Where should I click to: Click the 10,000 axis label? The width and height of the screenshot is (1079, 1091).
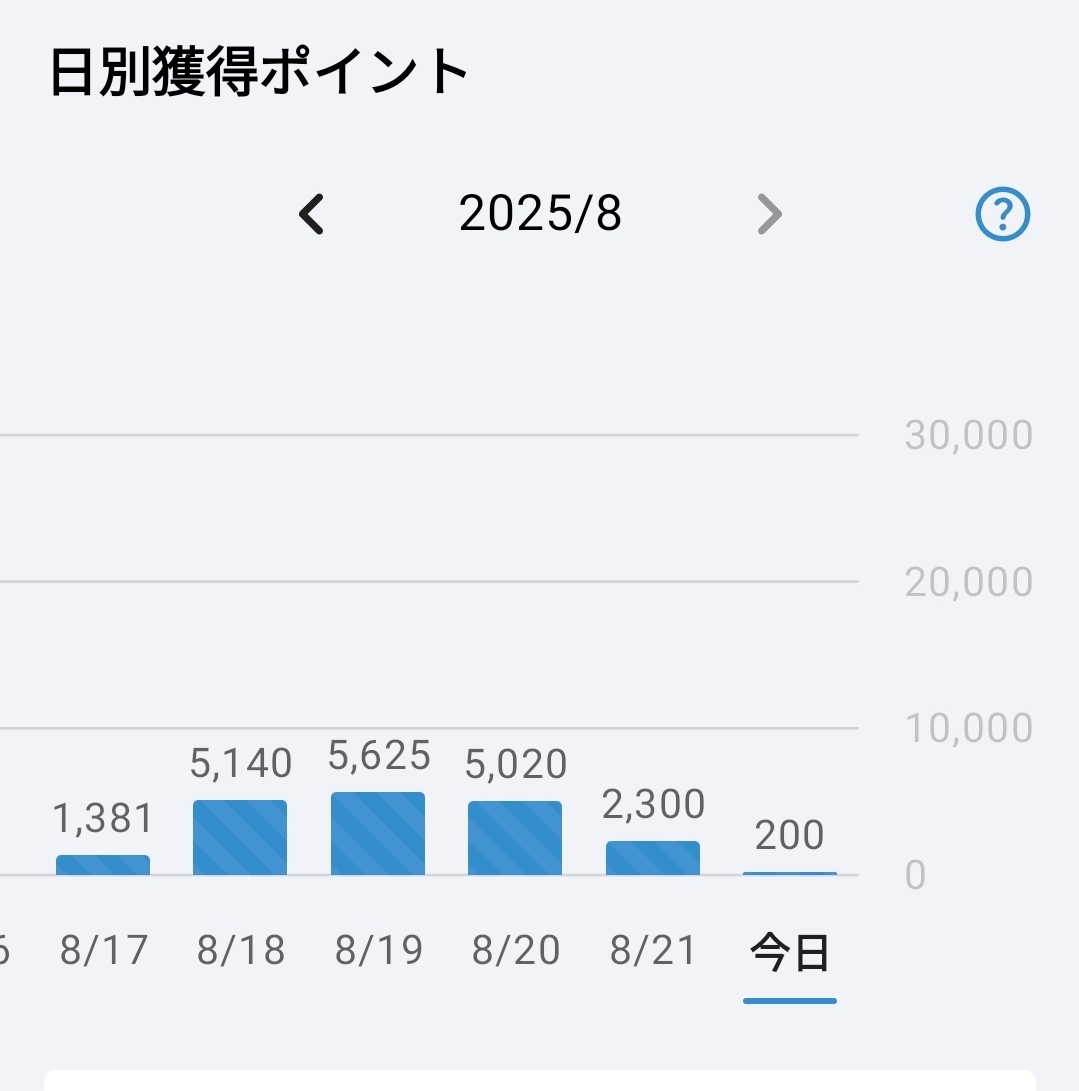coord(968,728)
